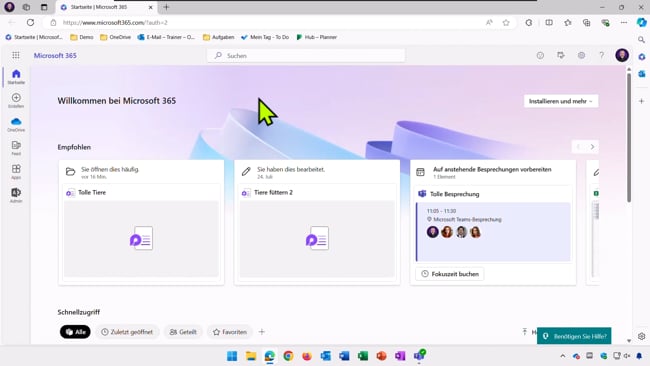Open the Startseite Microsoft bookmark
650x366 pixels.
coord(34,37)
